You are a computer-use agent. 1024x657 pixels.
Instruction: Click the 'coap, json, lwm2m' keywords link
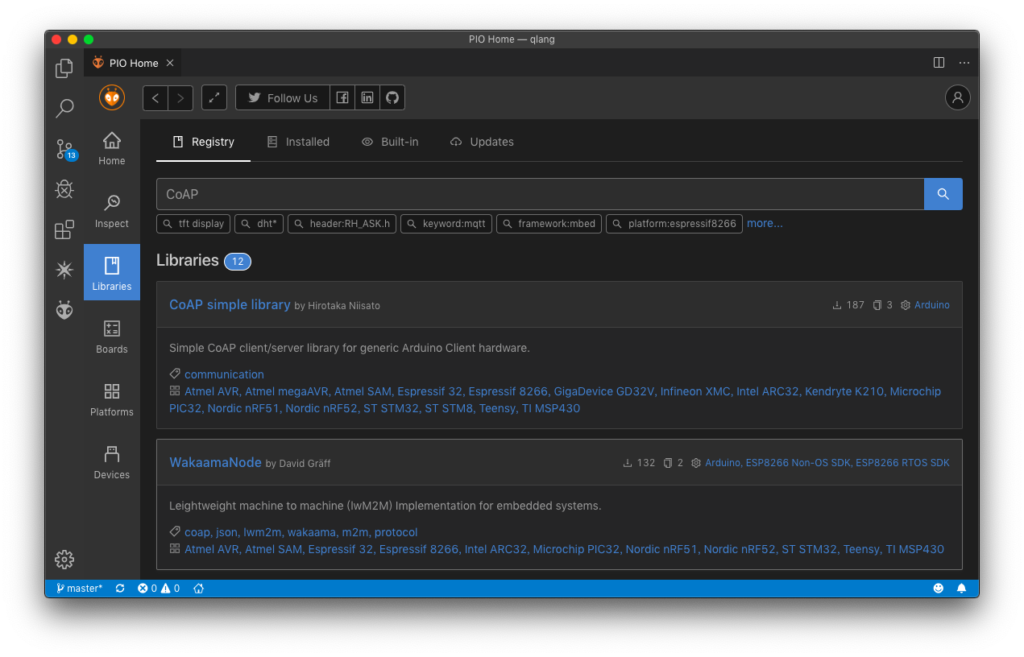[301, 532]
